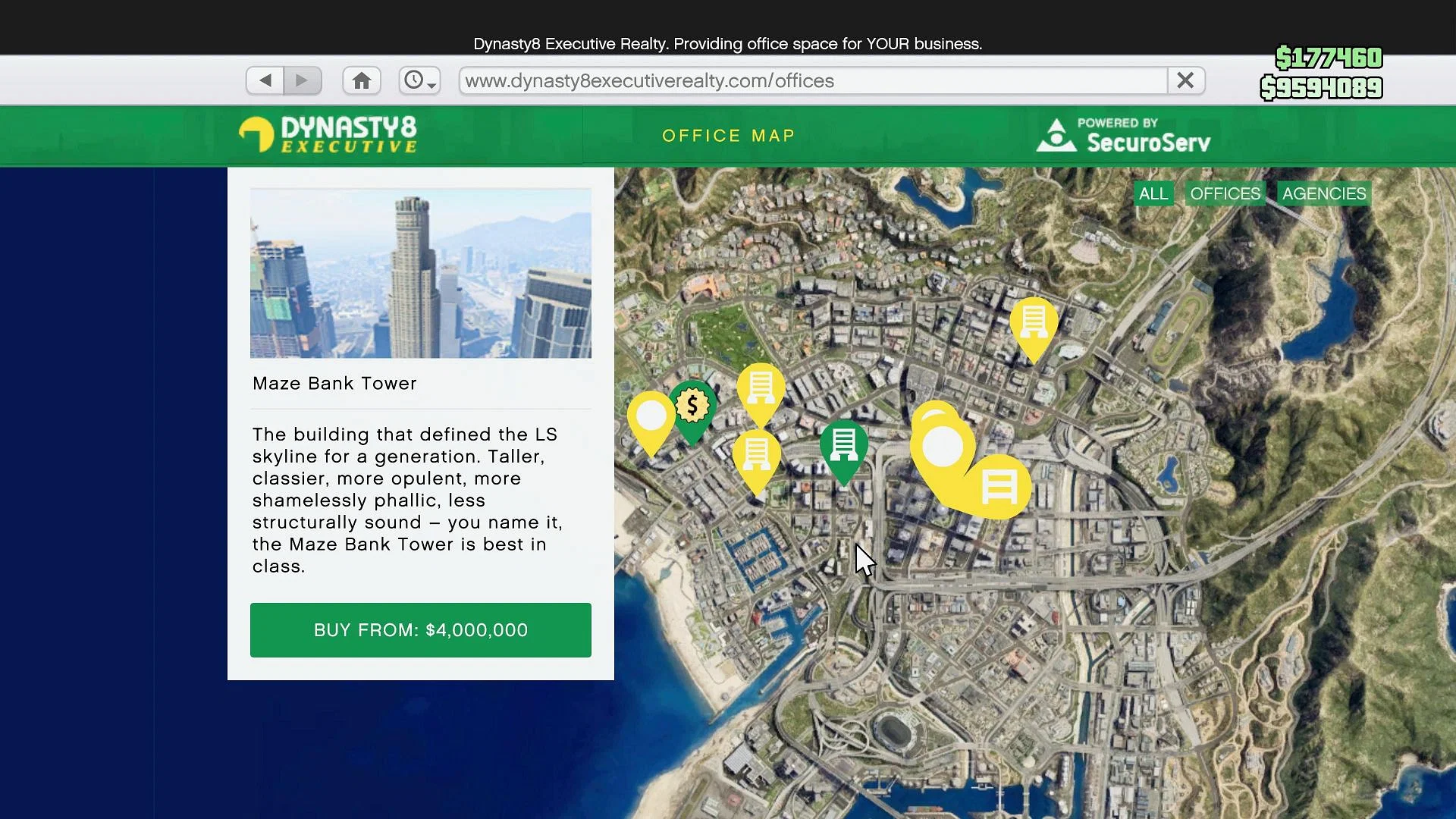1456x819 pixels.
Task: Click the northeastern yellow office pin near the racetrack
Action: pyautogui.click(x=1033, y=324)
